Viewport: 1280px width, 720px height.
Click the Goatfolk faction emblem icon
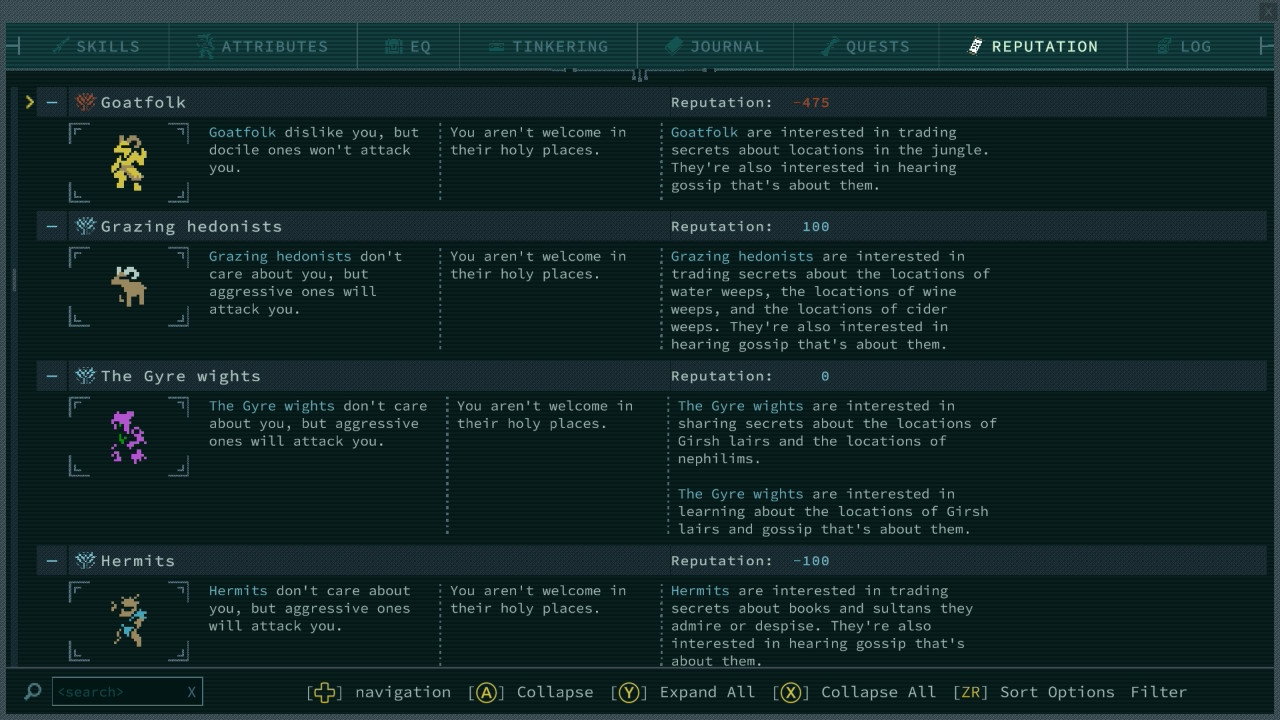[85, 102]
